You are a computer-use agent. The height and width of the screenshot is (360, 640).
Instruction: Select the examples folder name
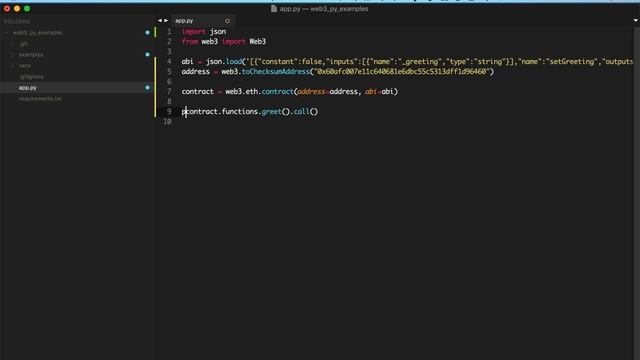31,55
